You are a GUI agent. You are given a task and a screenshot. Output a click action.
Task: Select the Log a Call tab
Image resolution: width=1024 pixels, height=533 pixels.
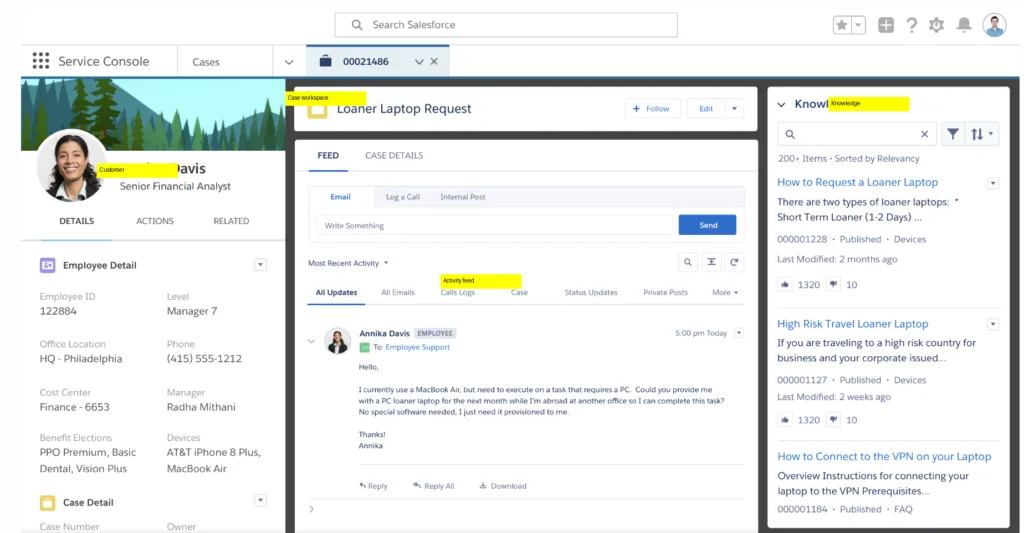403,197
